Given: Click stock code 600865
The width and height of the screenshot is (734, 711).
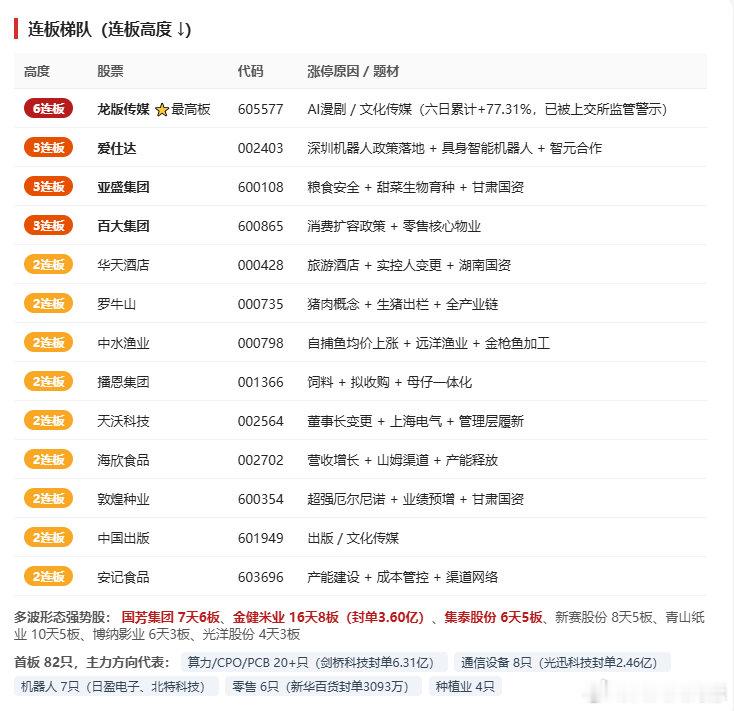Looking at the screenshot, I should [260, 226].
